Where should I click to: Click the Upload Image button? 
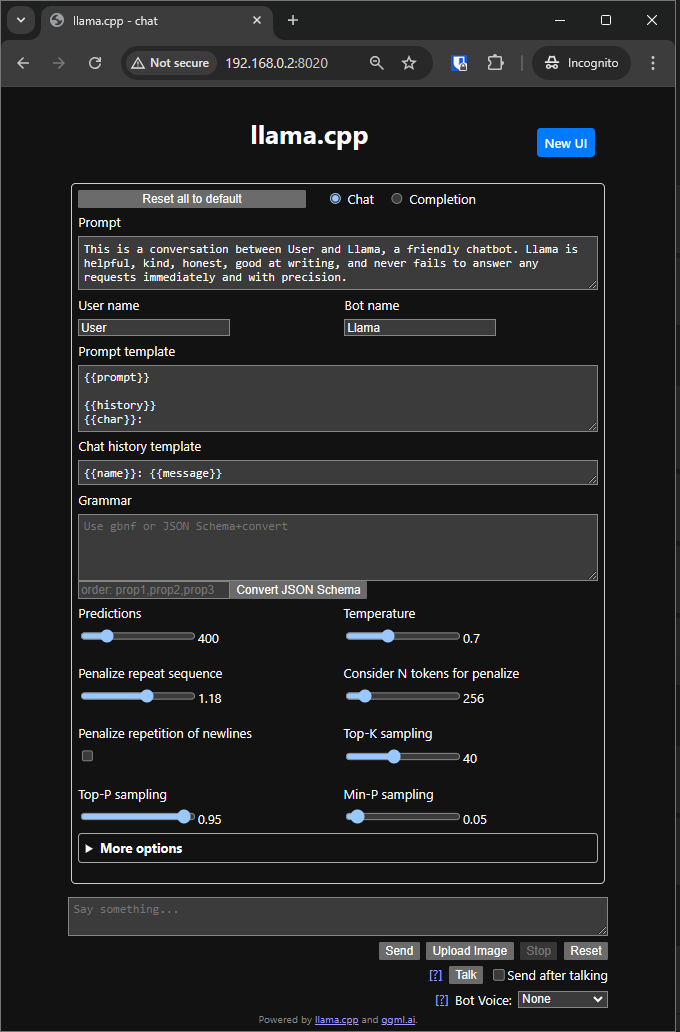469,951
